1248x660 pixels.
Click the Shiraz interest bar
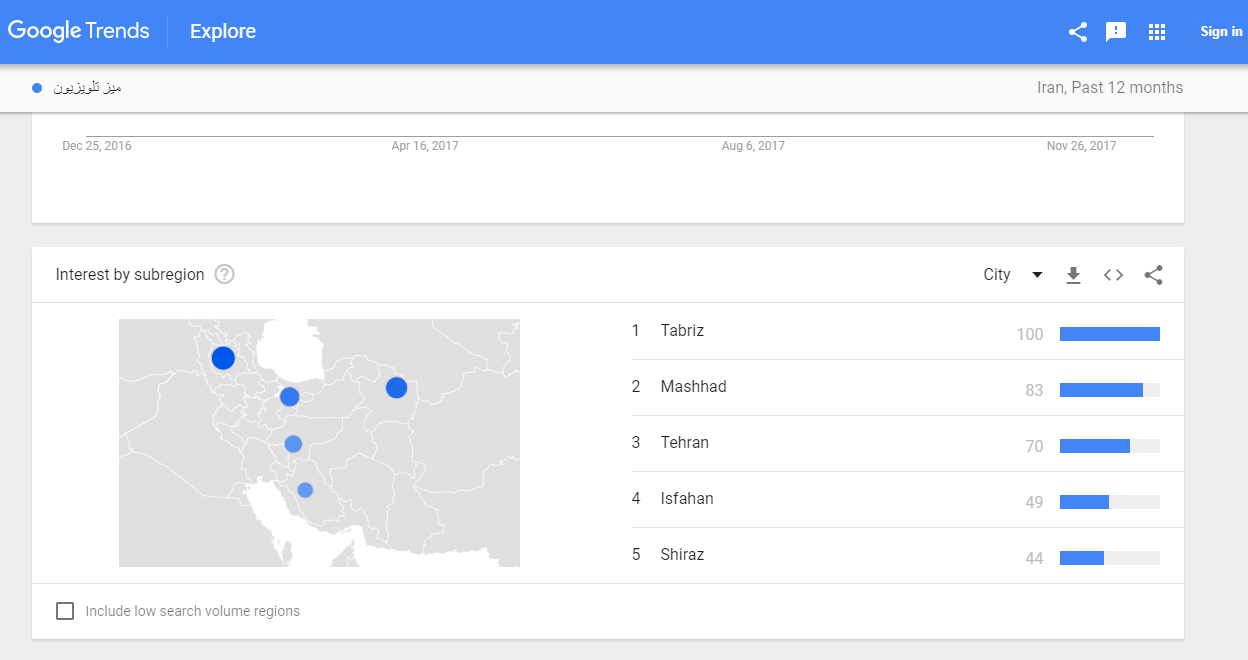[1110, 558]
